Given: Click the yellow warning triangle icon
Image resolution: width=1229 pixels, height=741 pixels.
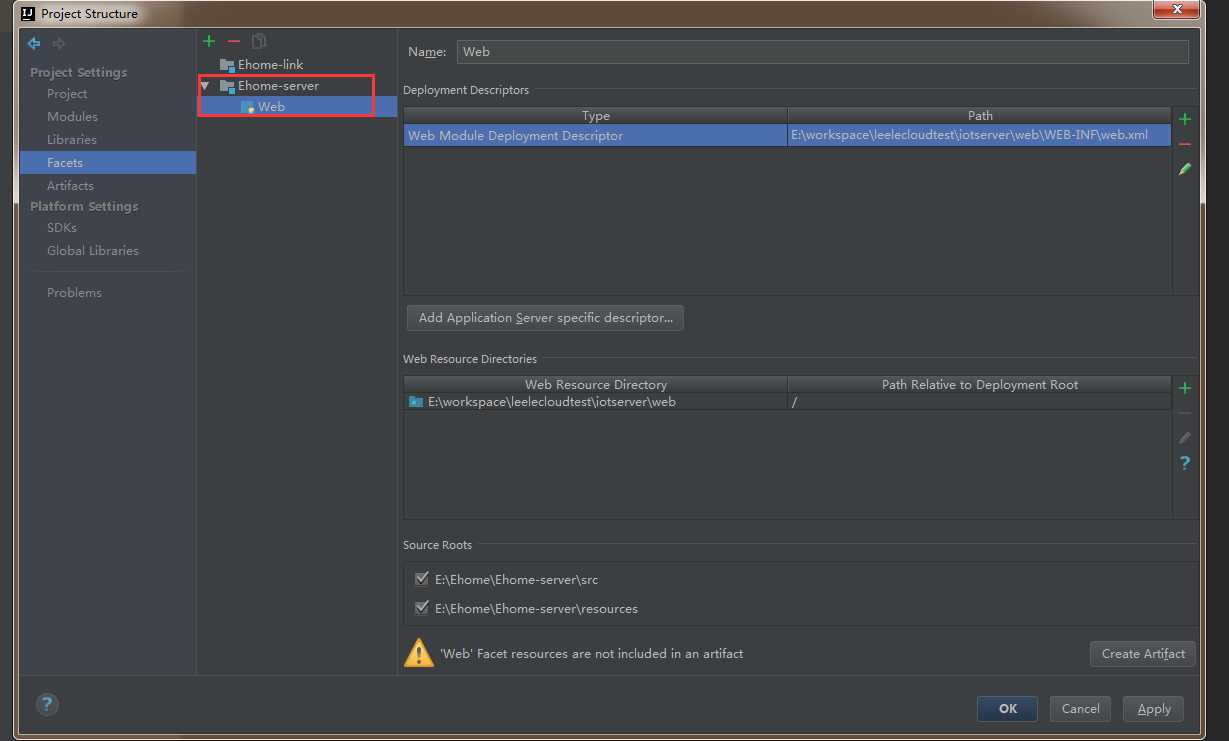Looking at the screenshot, I should 418,653.
